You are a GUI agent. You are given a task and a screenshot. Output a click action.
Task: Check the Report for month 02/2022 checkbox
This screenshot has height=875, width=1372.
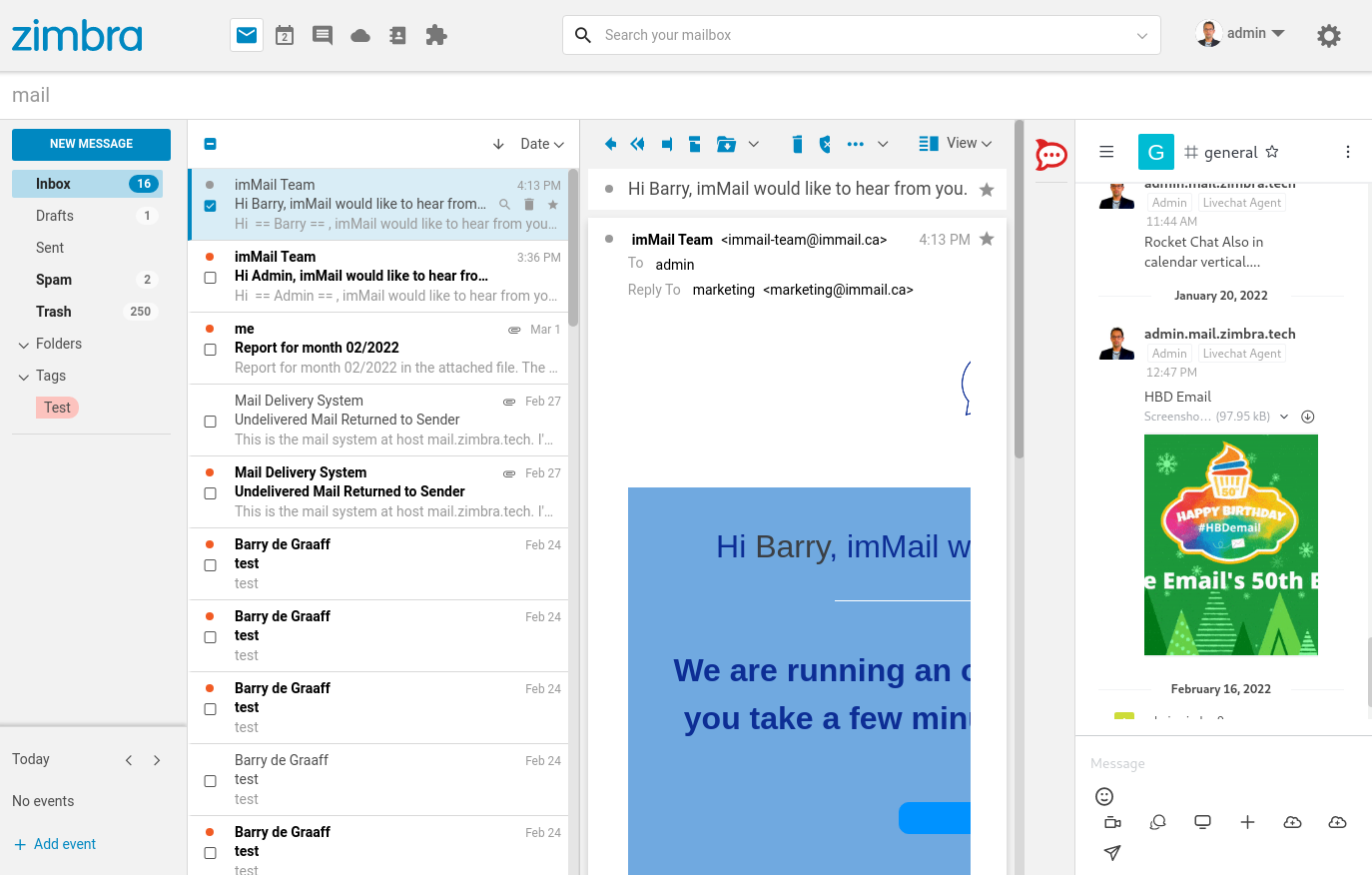pyautogui.click(x=210, y=350)
